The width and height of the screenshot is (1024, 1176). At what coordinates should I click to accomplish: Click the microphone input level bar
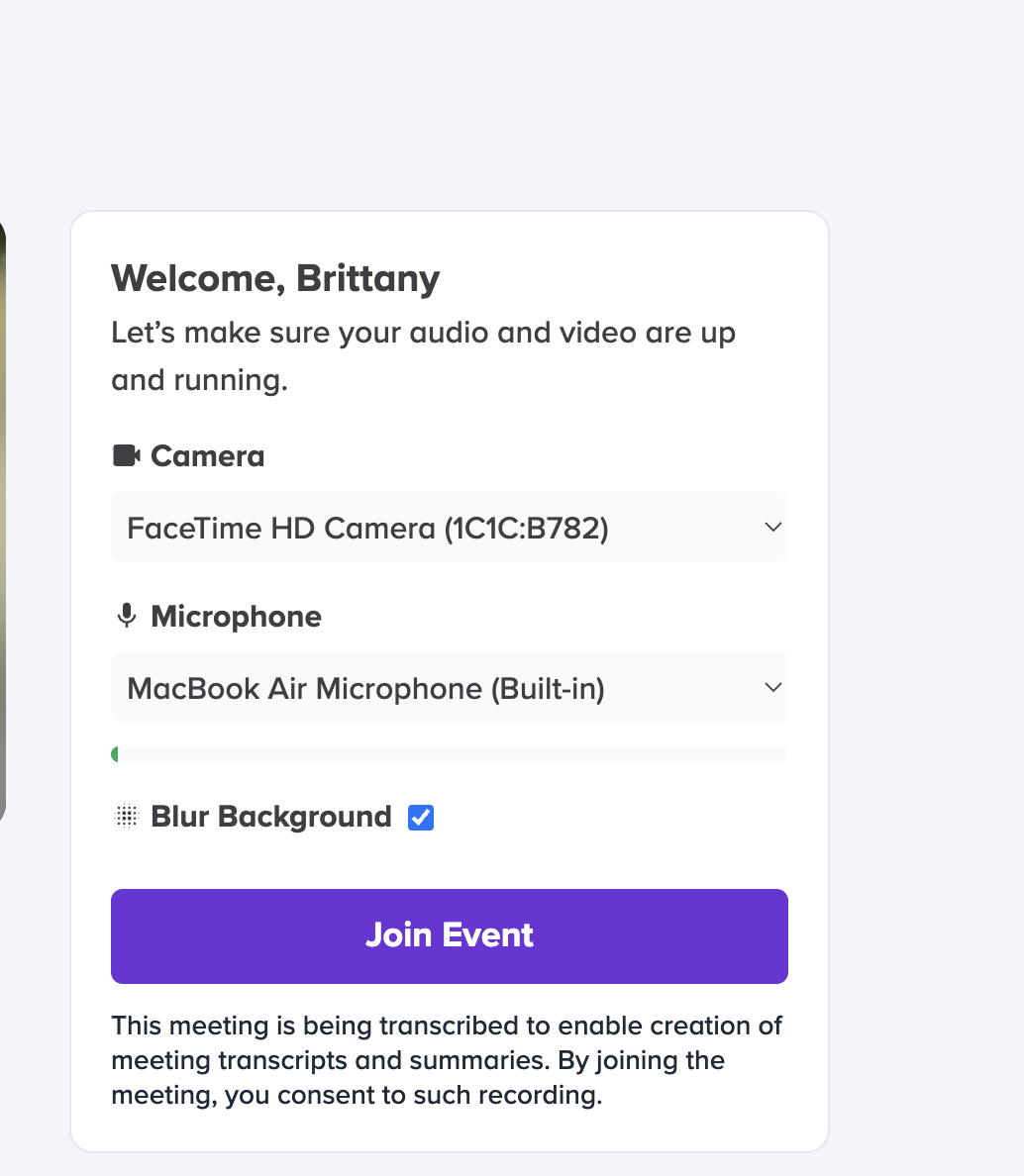pos(450,754)
